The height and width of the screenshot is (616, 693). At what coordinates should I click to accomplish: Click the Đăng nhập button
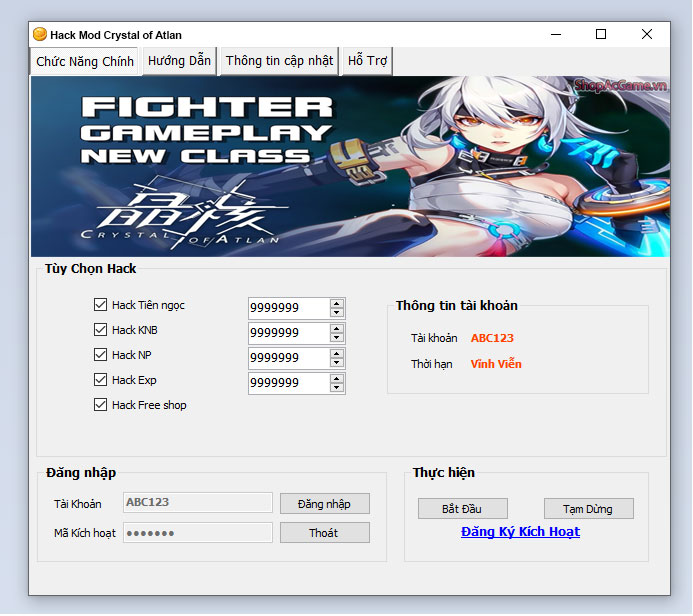[x=325, y=504]
